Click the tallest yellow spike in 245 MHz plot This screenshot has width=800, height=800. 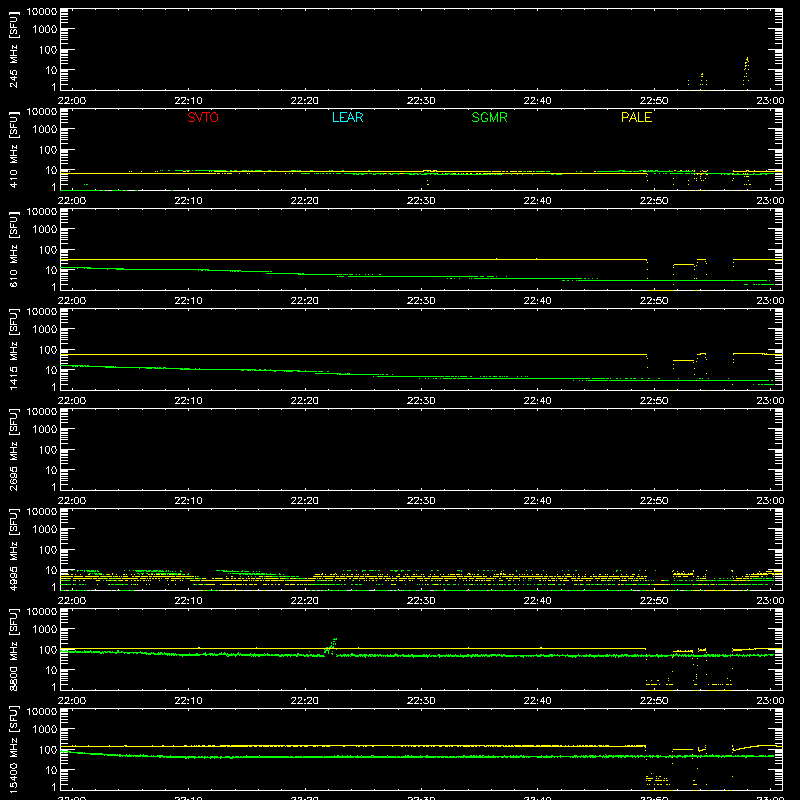[746, 71]
